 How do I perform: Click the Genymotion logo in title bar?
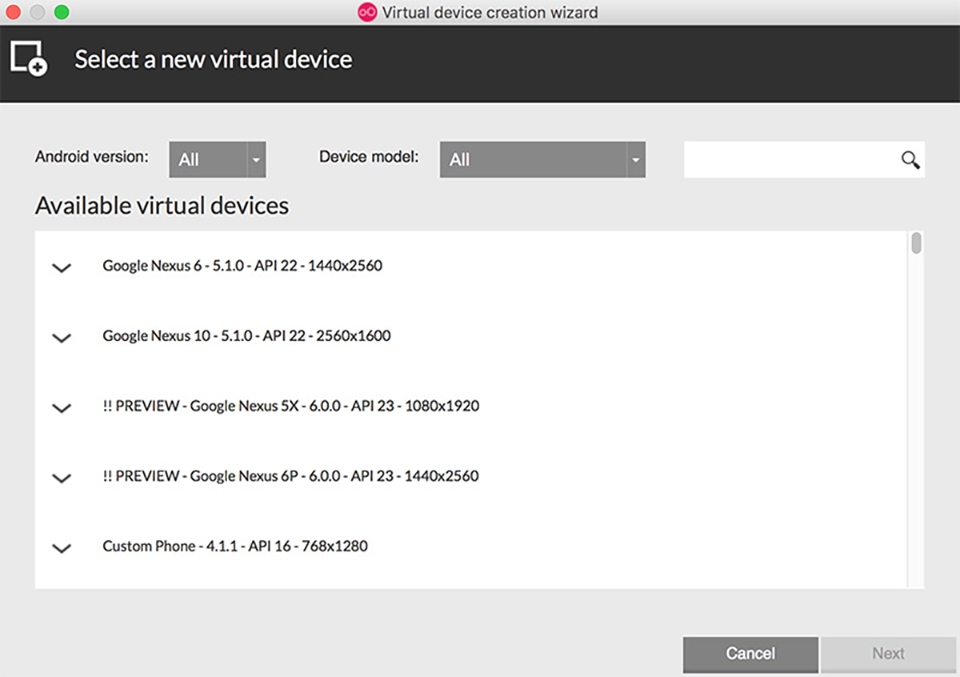pos(367,12)
